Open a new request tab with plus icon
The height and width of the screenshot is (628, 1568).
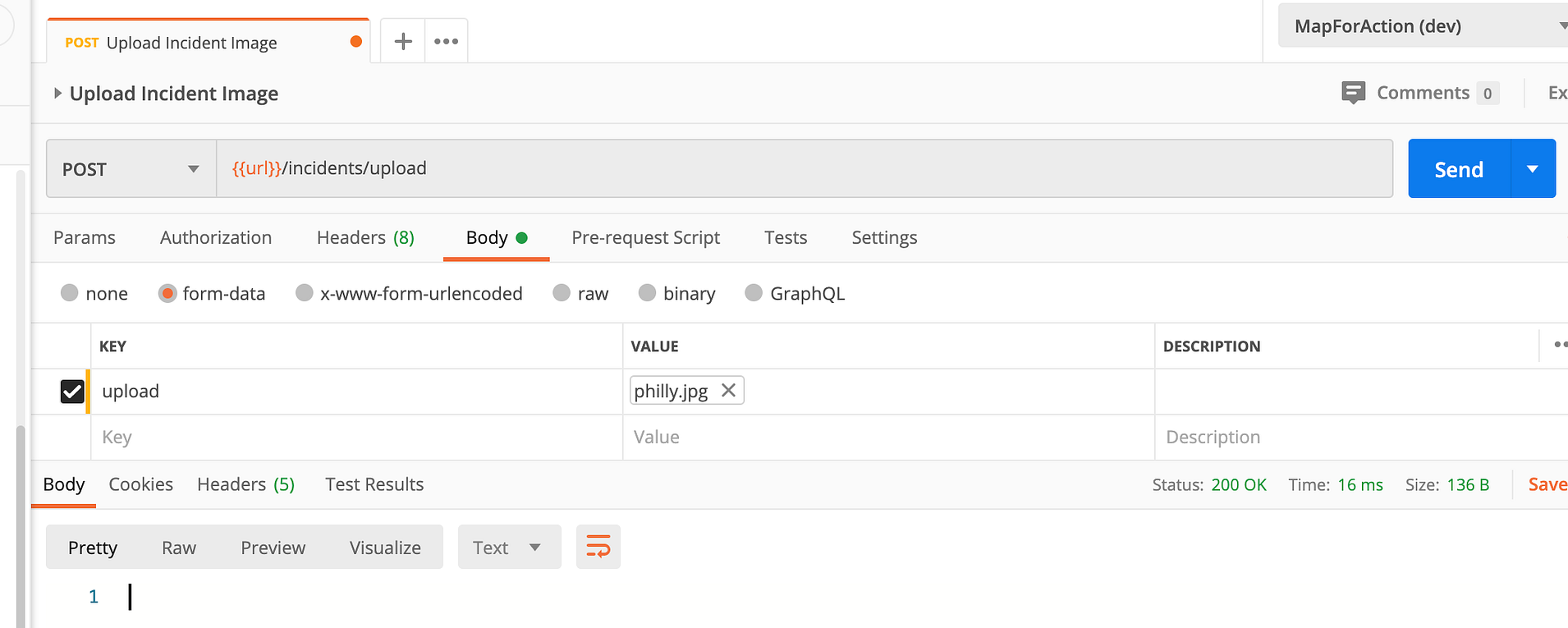(403, 41)
